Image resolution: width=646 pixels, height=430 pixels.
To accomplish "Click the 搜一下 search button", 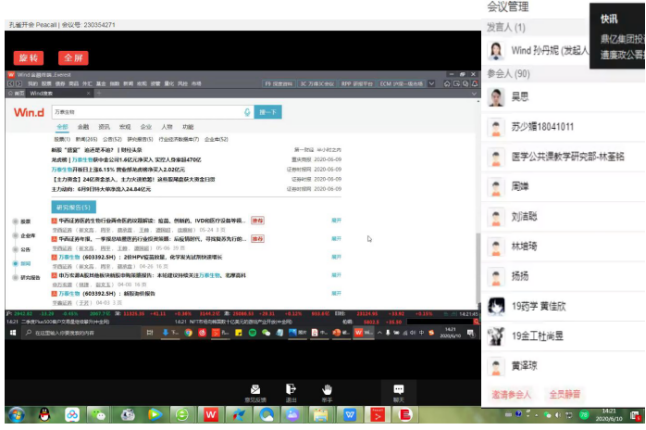I will 267,112.
